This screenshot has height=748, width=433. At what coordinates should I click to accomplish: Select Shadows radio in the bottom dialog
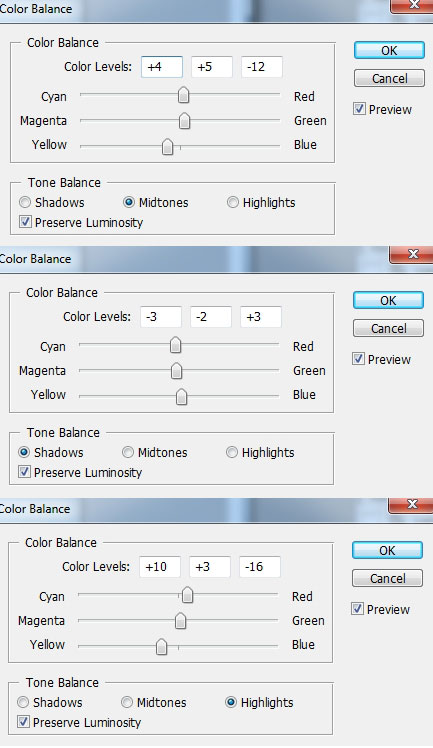point(23,702)
